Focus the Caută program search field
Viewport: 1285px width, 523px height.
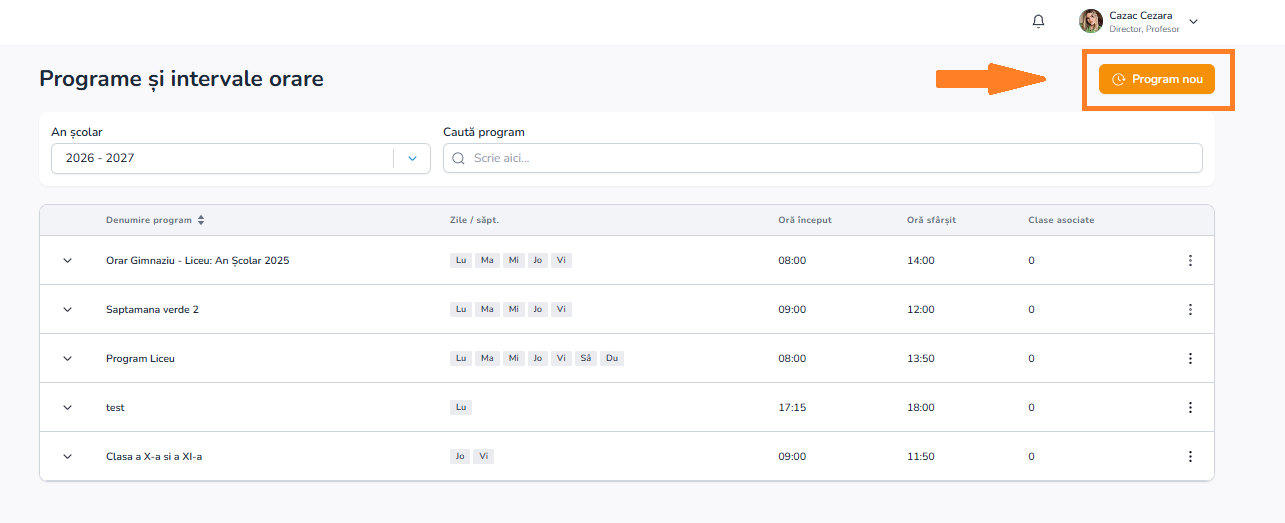click(823, 158)
